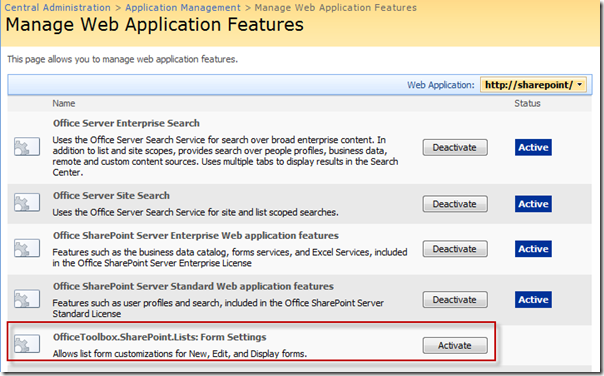Click the Status column header
The height and width of the screenshot is (376, 604).
click(x=527, y=103)
